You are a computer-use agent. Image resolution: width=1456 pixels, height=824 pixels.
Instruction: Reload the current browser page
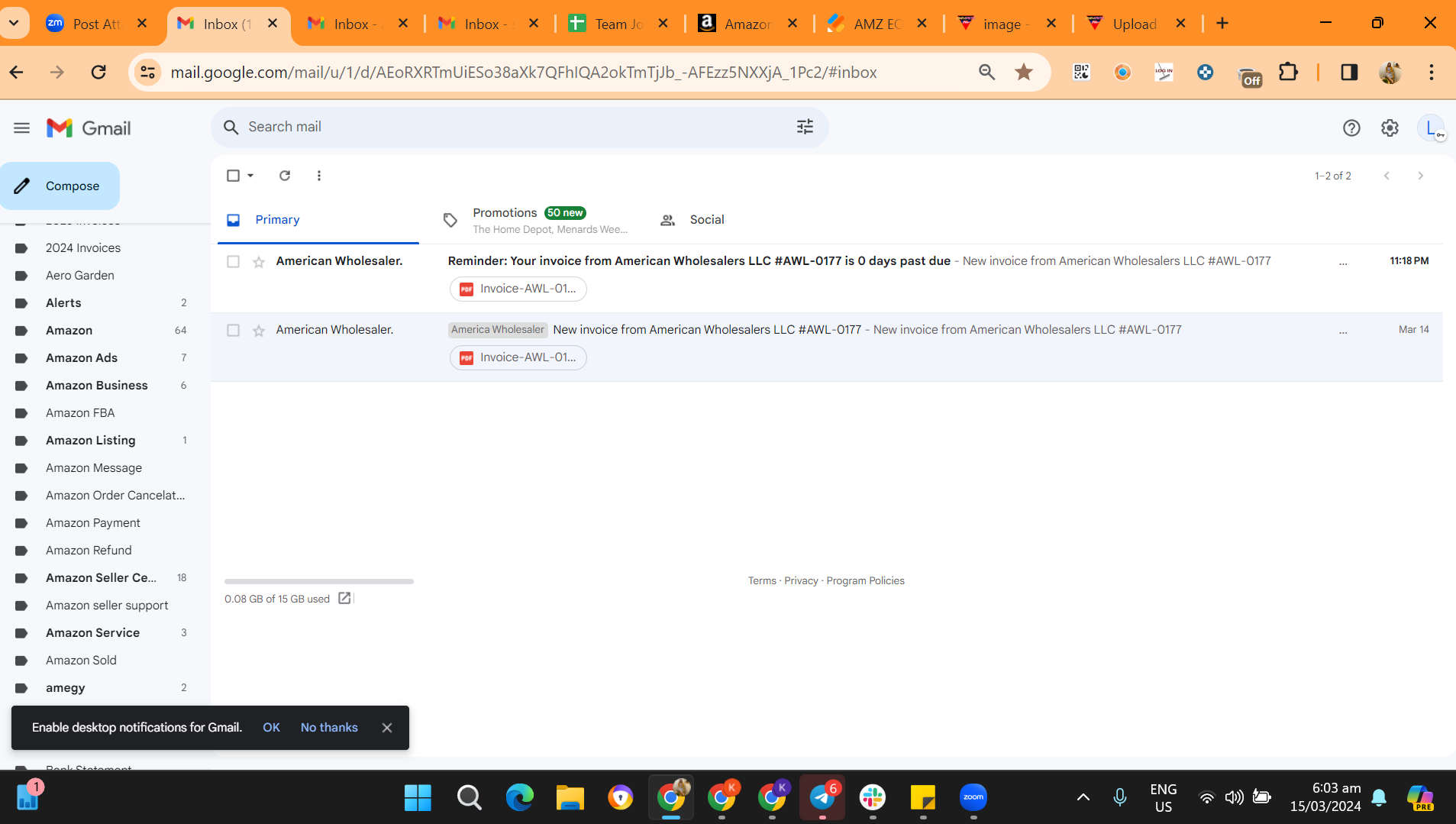(98, 73)
